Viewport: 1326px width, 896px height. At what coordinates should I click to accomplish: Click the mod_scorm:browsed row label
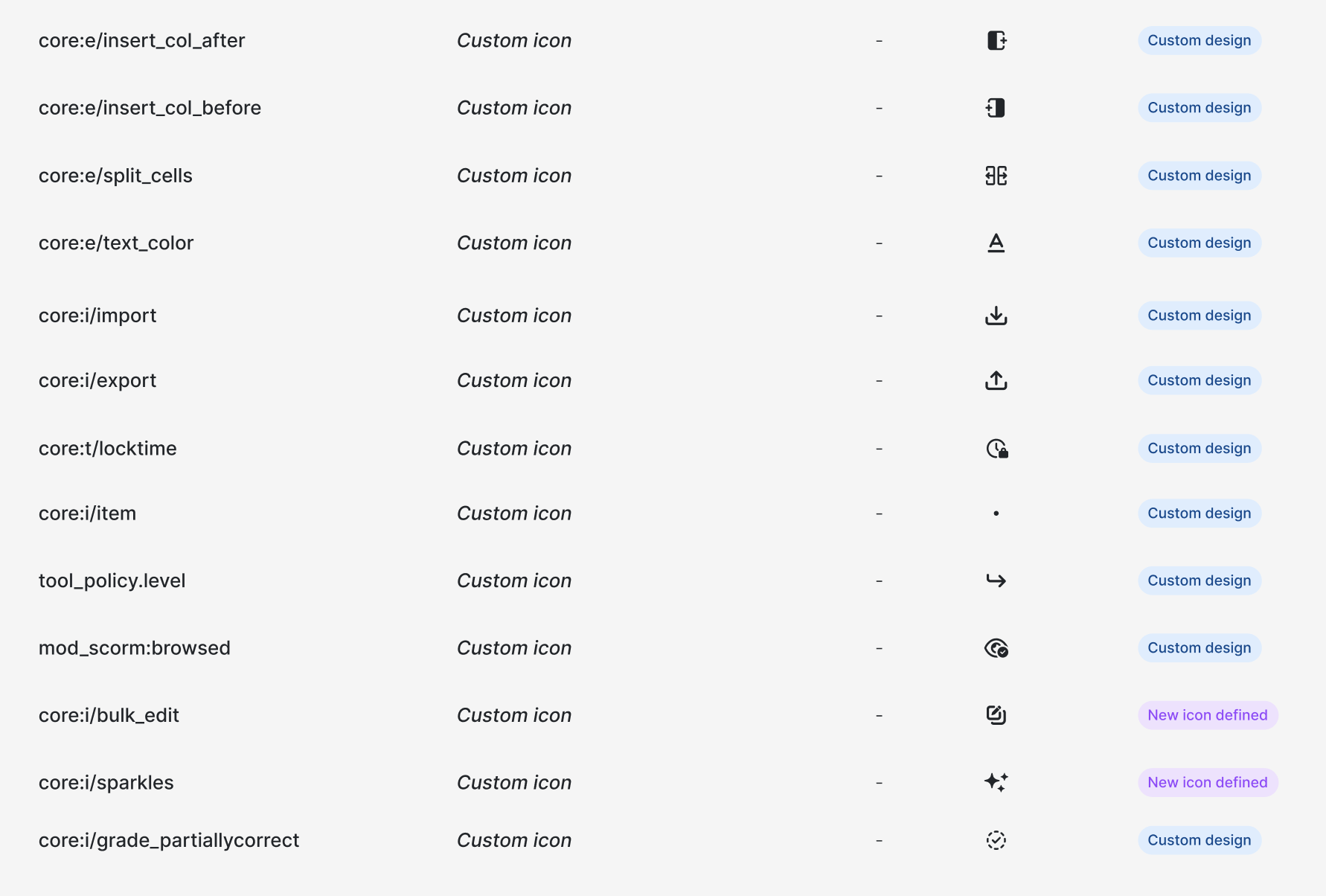[135, 648]
